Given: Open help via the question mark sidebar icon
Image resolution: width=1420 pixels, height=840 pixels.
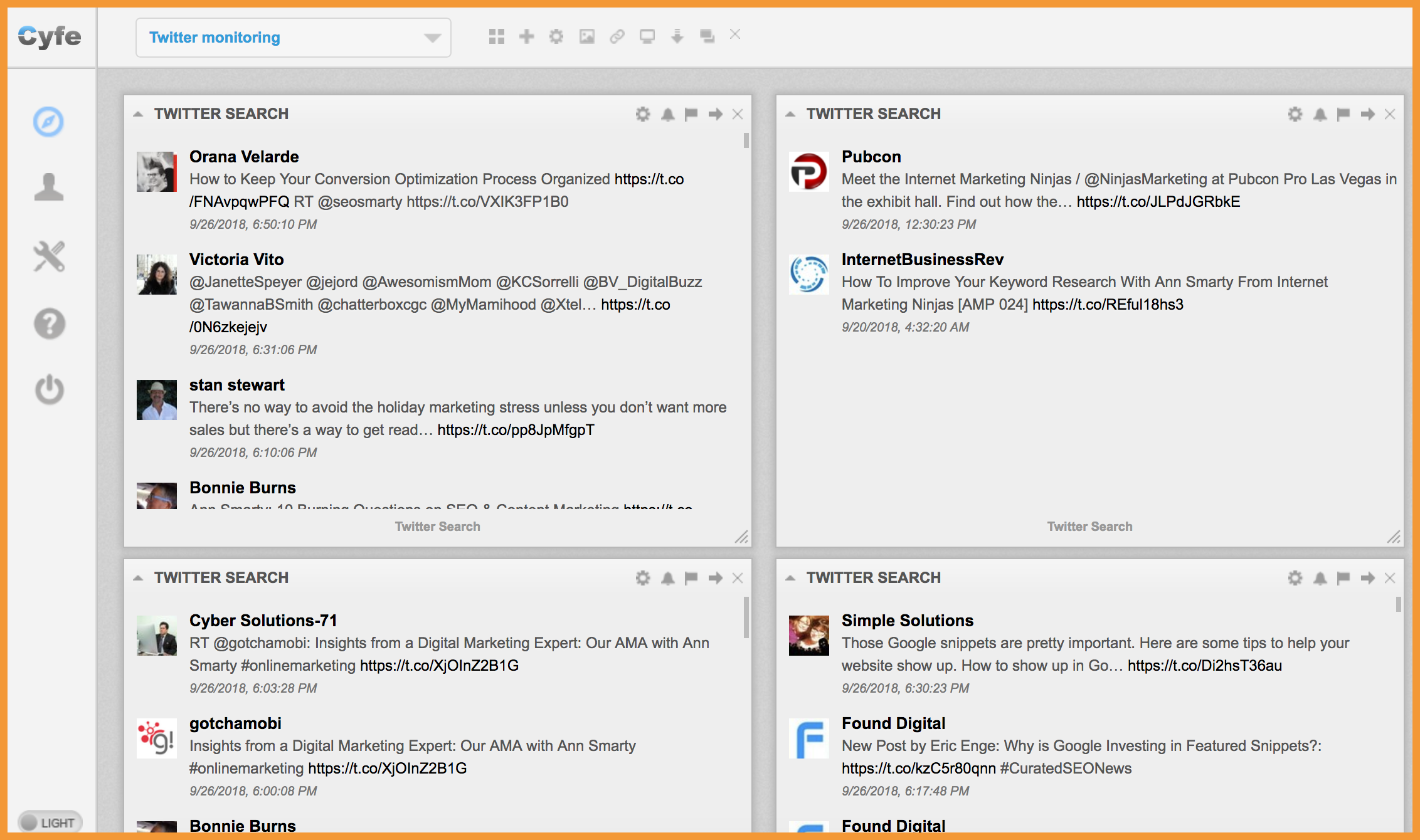Looking at the screenshot, I should (50, 325).
